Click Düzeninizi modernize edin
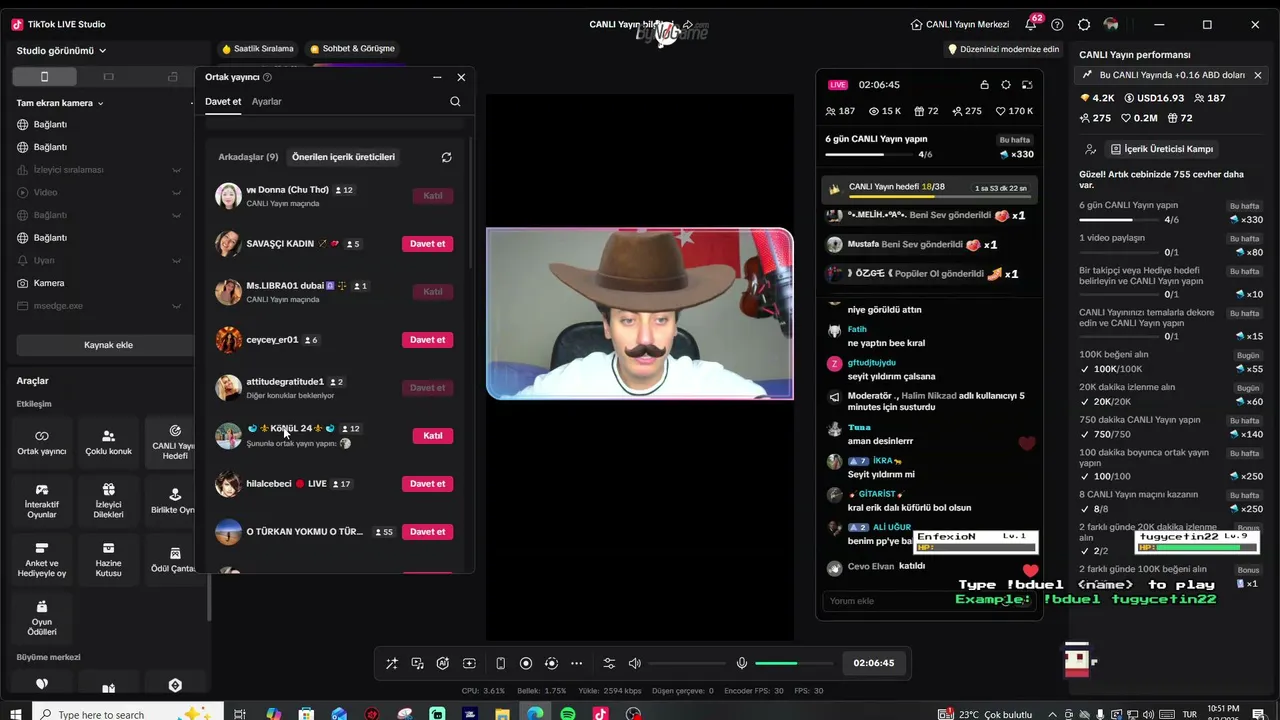1280x720 pixels. (1003, 49)
